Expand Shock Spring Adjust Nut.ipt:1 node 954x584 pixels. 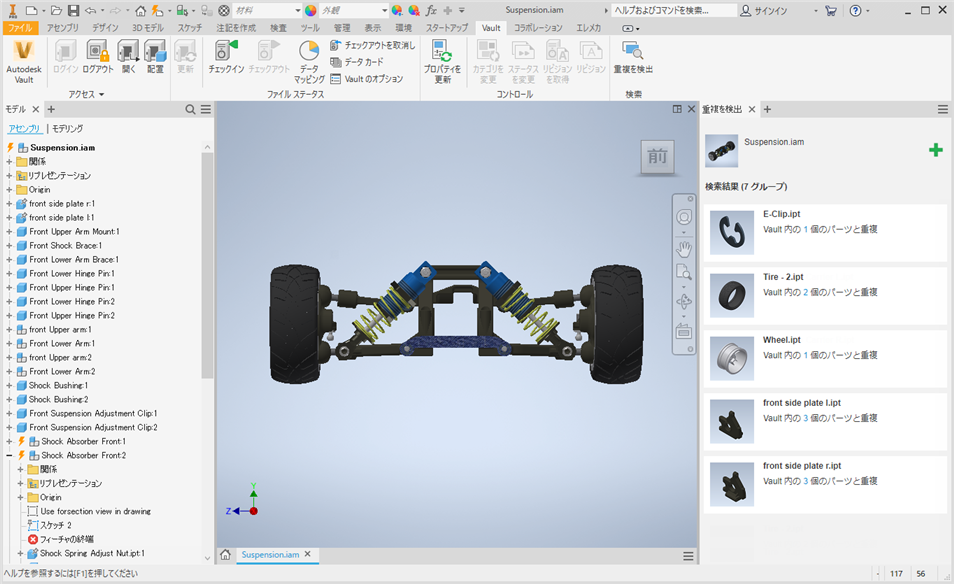click(x=20, y=554)
